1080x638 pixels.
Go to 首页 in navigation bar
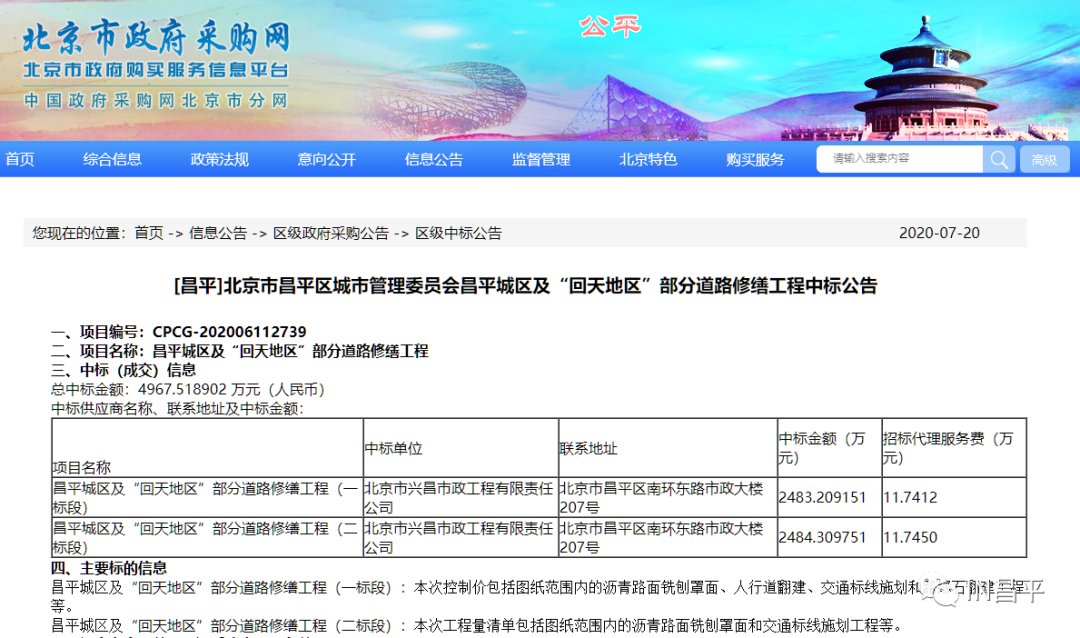coord(20,159)
